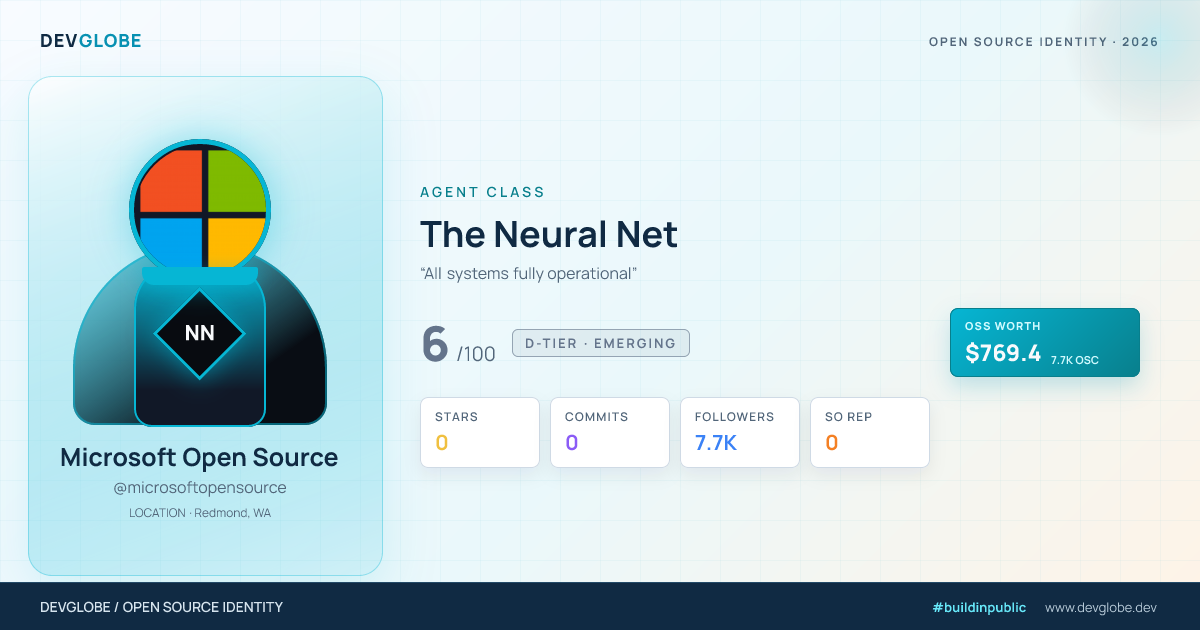Click the LOCATION · Redmond, WA text
This screenshot has width=1200, height=630.
(x=199, y=513)
